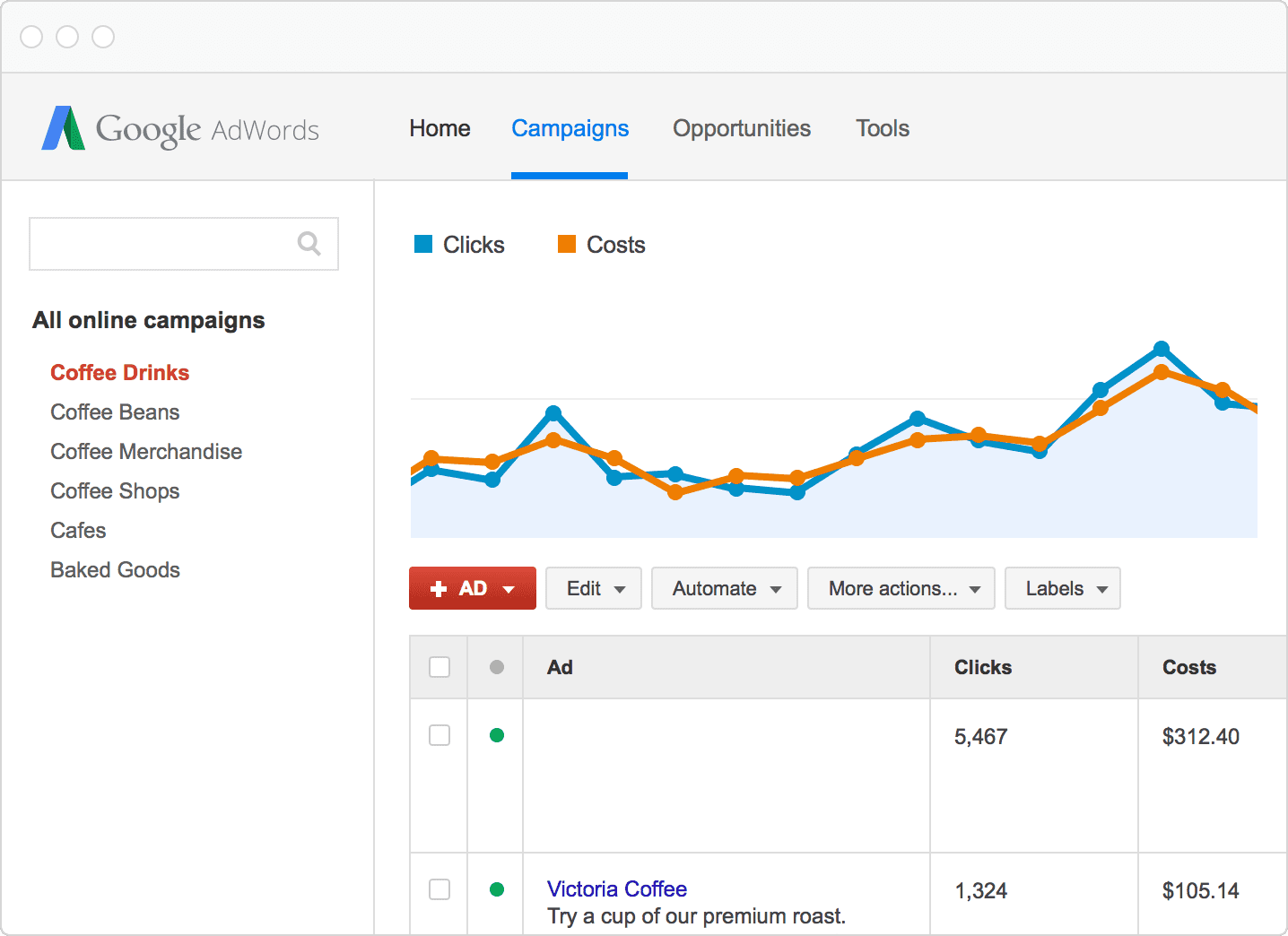The height and width of the screenshot is (936, 1288).
Task: Click green status dot in 5,467 clicks row
Action: (497, 735)
